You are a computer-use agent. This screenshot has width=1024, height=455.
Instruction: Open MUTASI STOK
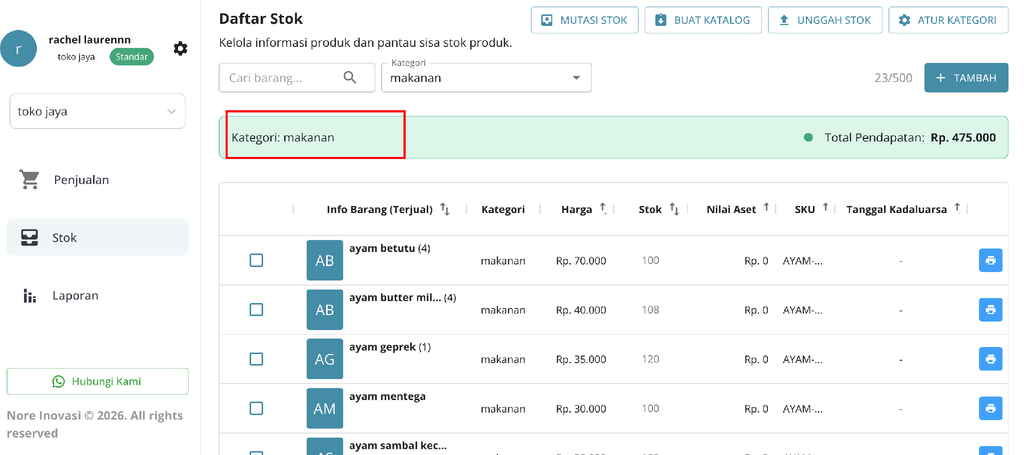pyautogui.click(x=584, y=20)
